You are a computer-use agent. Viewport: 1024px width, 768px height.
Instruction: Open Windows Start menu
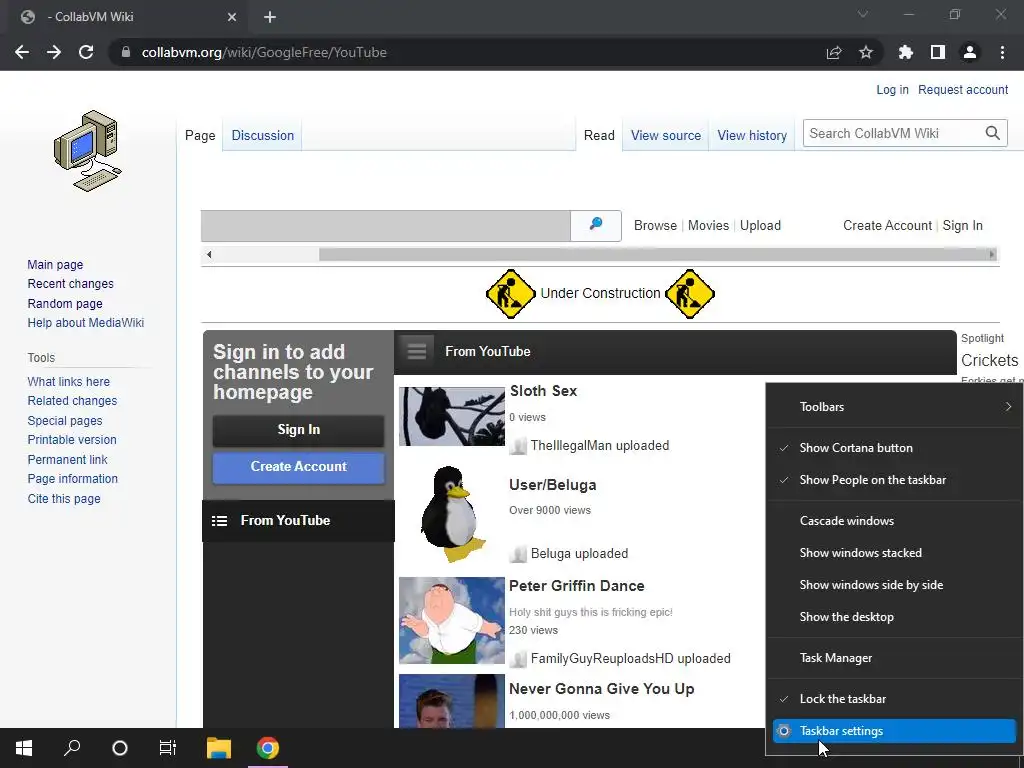[24, 748]
